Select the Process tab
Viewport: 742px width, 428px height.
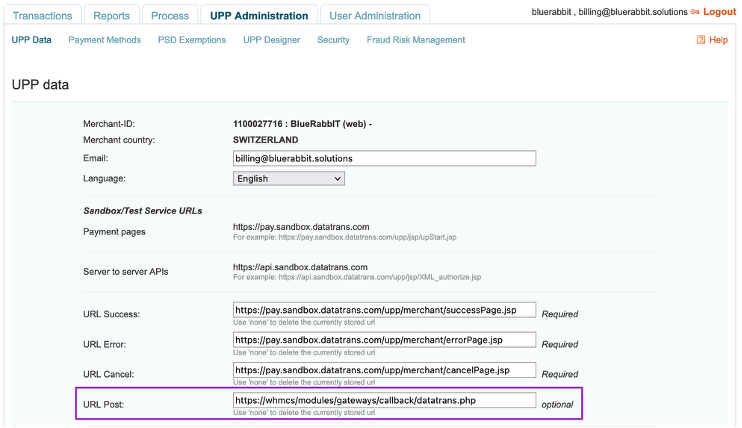tap(169, 16)
